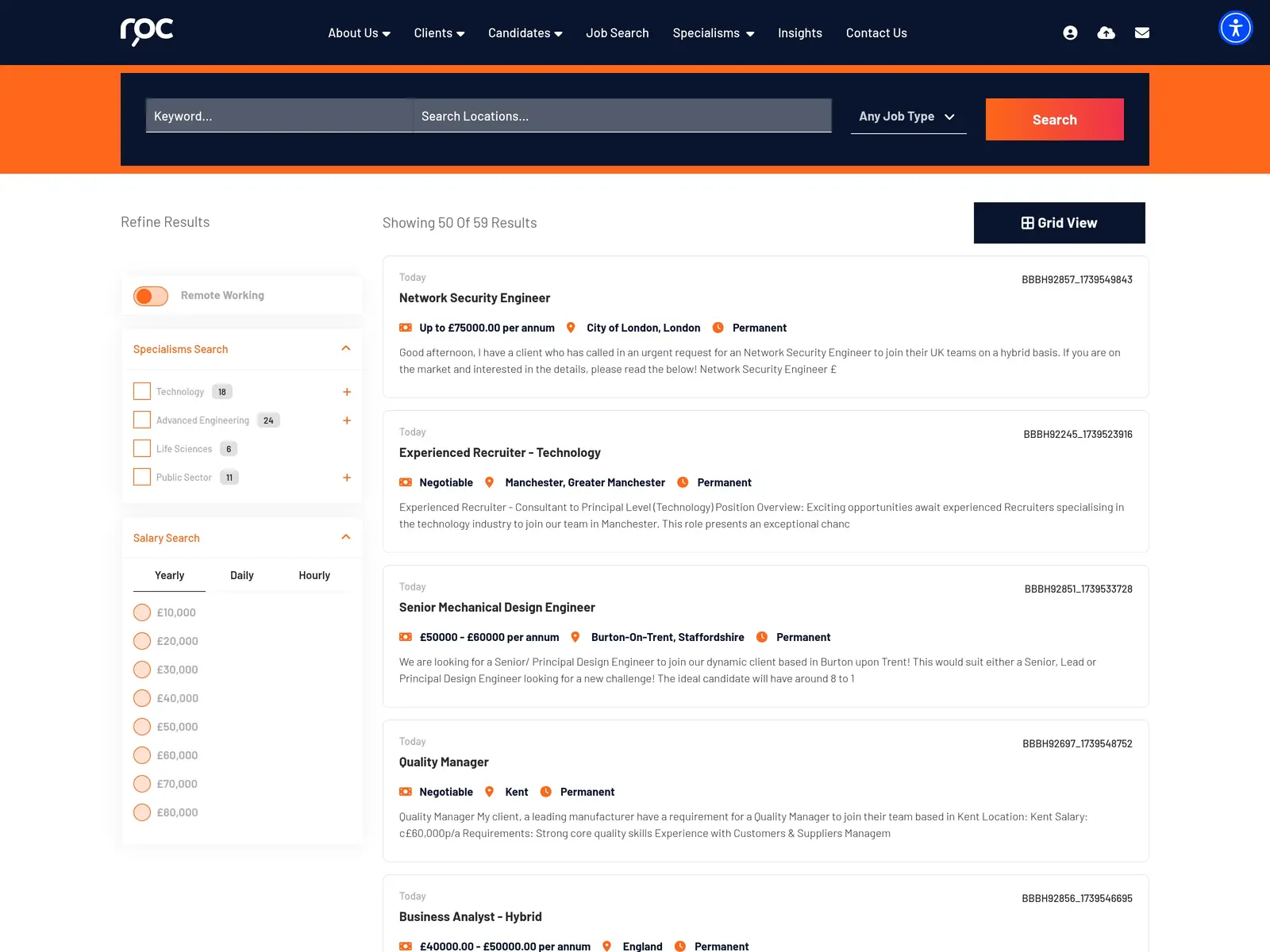Open the Contact Us page
1270x952 pixels.
[876, 33]
